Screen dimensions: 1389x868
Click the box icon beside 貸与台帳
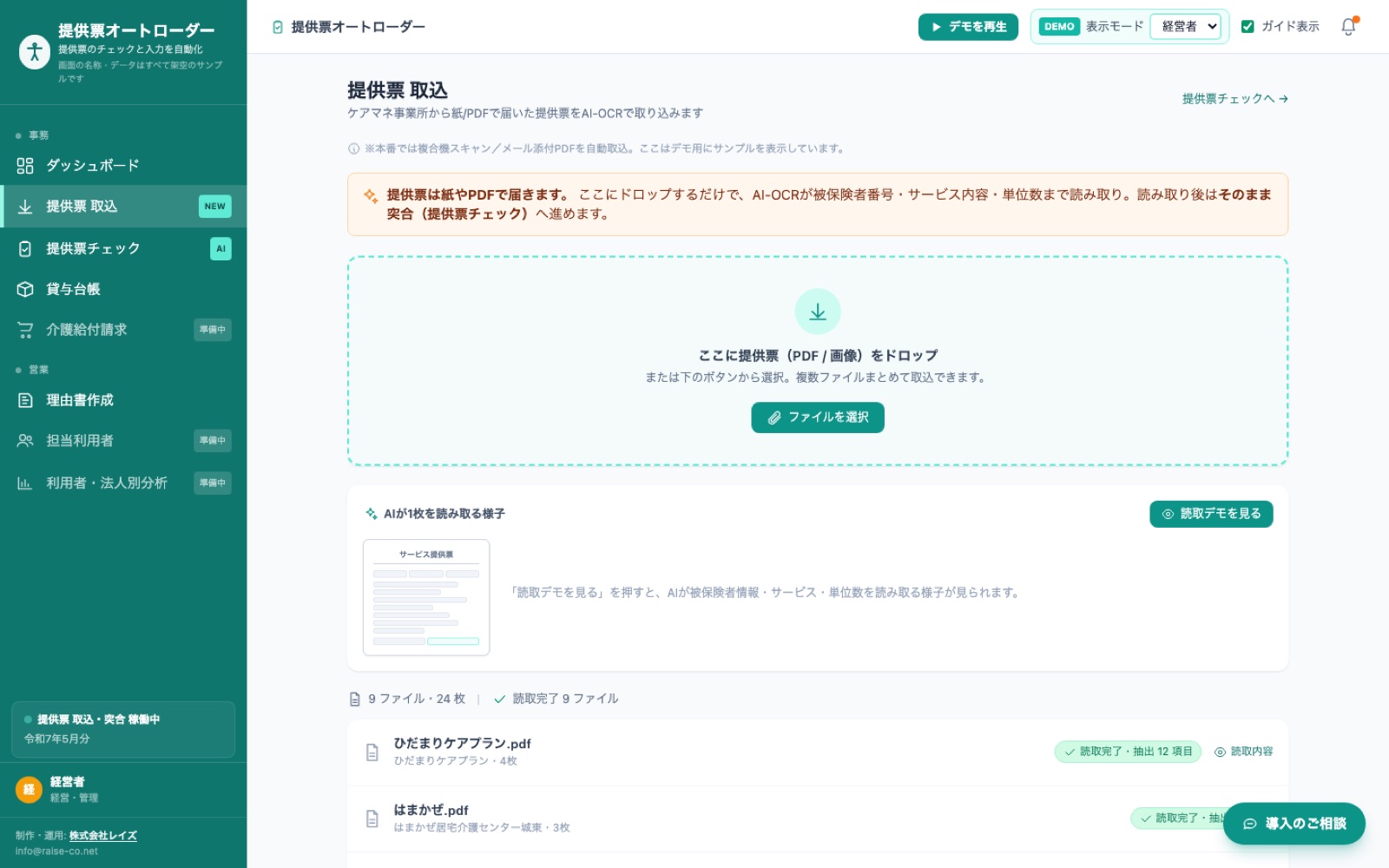[25, 289]
